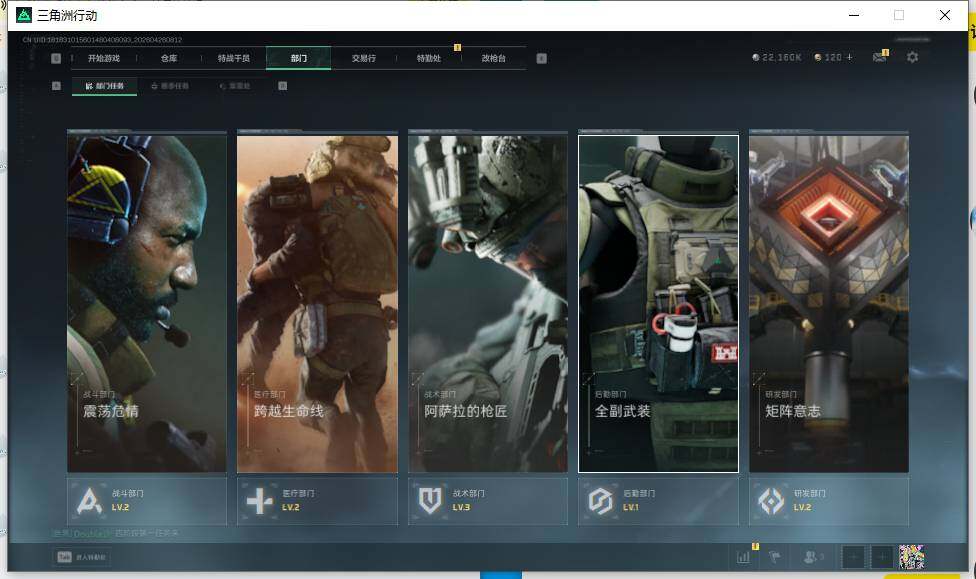Click the 研发部门 diamond emblem icon

click(x=771, y=501)
